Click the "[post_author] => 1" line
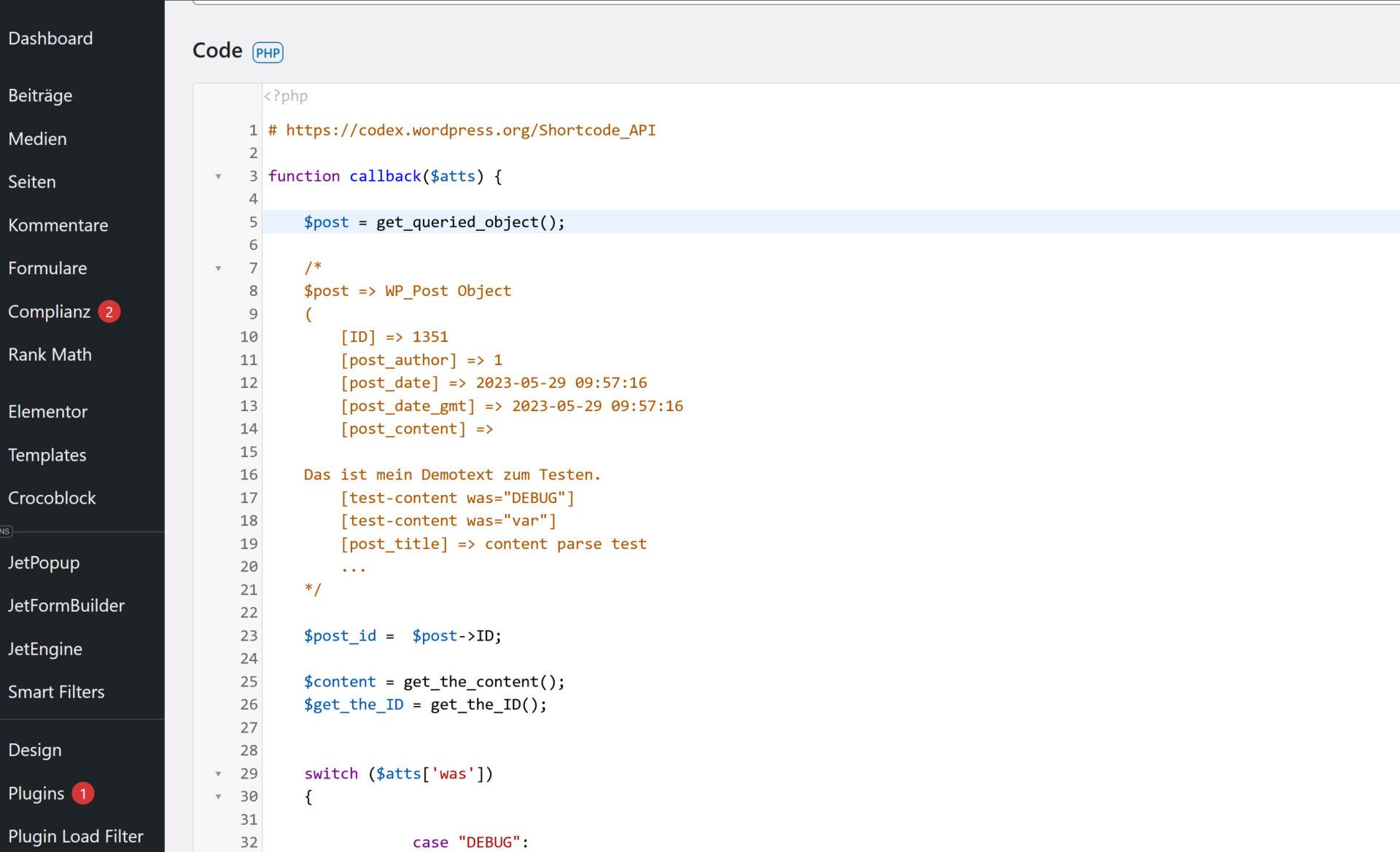Image resolution: width=1400 pixels, height=852 pixels. (421, 360)
